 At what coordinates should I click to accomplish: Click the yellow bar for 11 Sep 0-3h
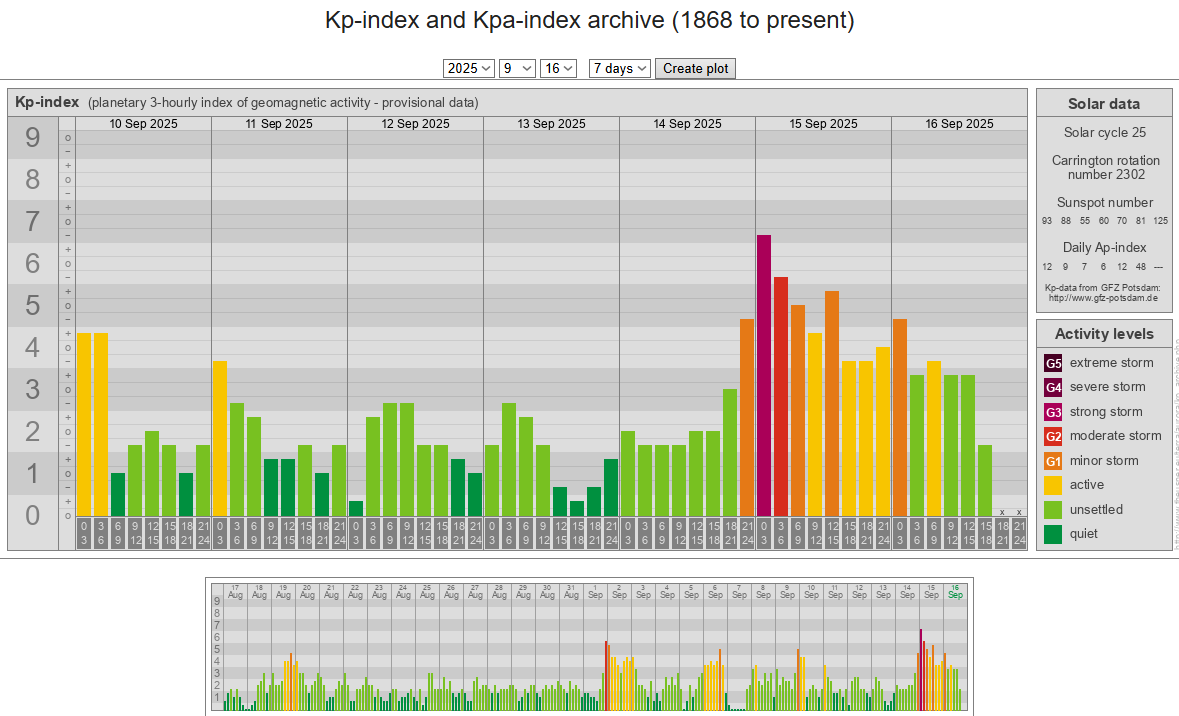tap(220, 438)
